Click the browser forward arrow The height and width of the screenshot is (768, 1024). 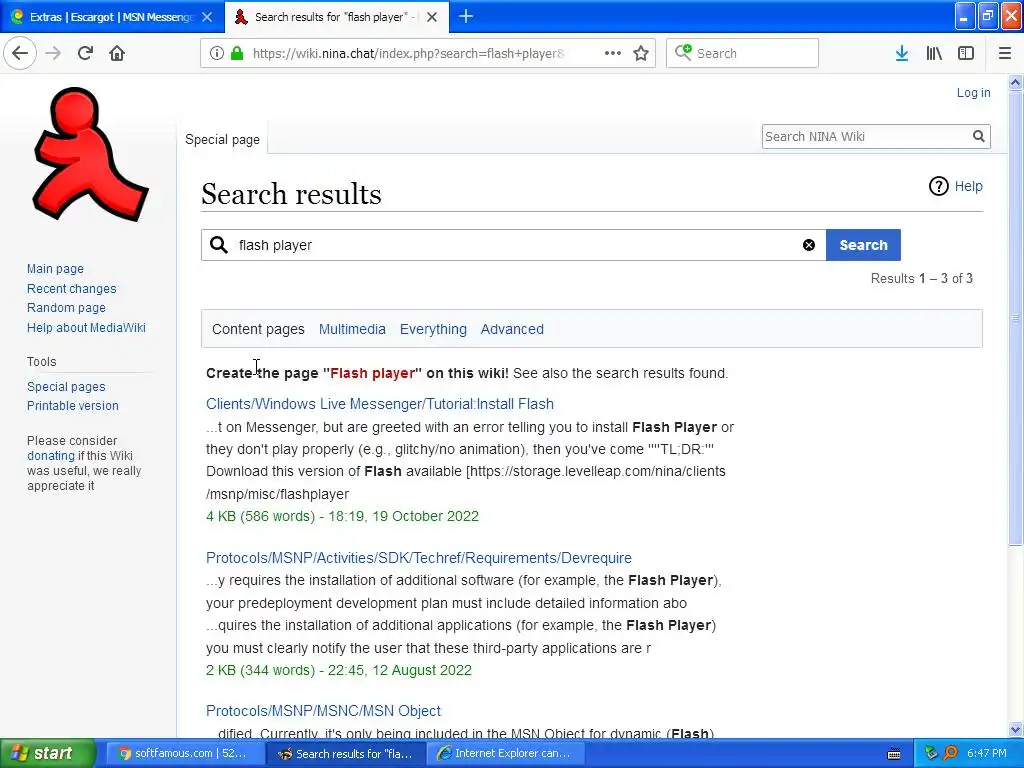53,53
